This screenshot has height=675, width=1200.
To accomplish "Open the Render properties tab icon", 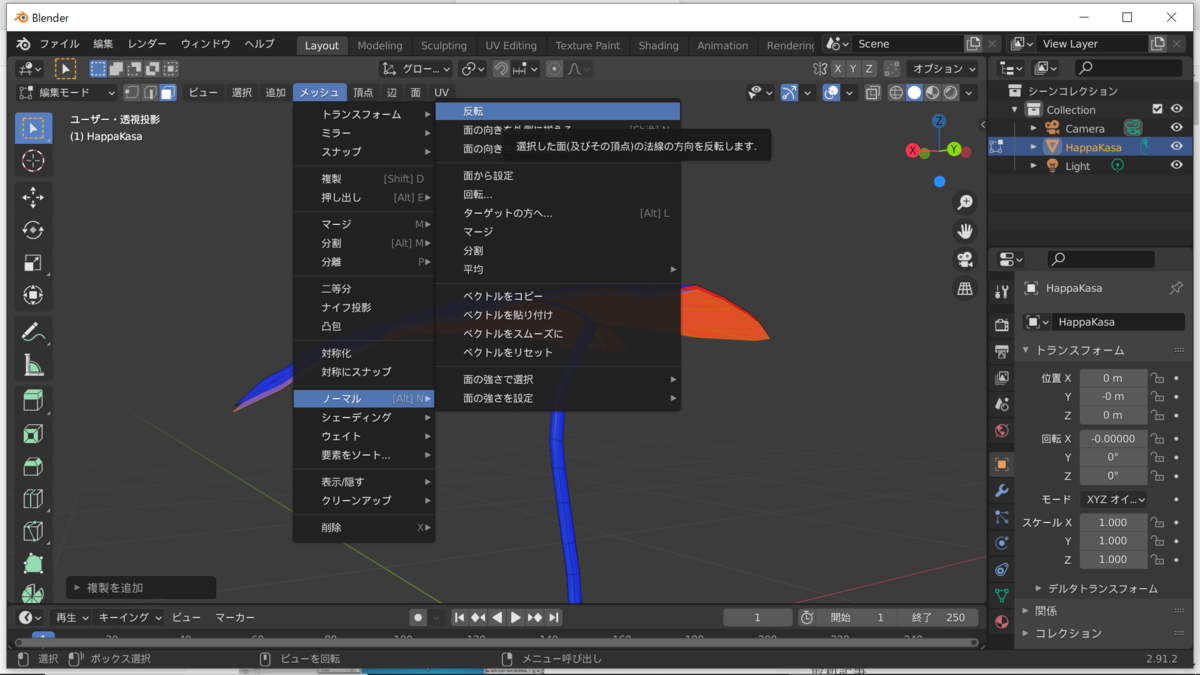I will (1002, 325).
